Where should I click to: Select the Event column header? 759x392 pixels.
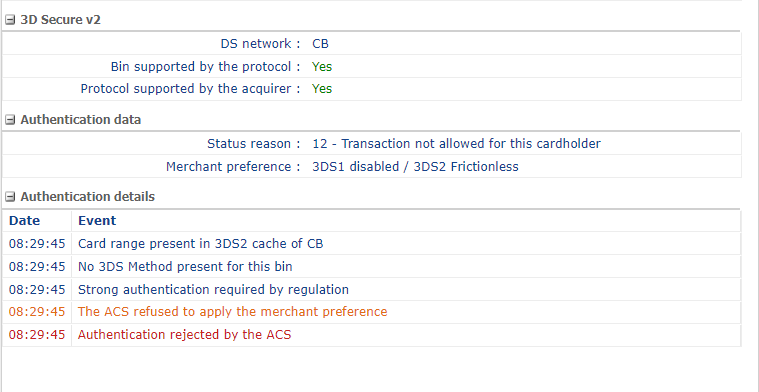pyautogui.click(x=97, y=221)
